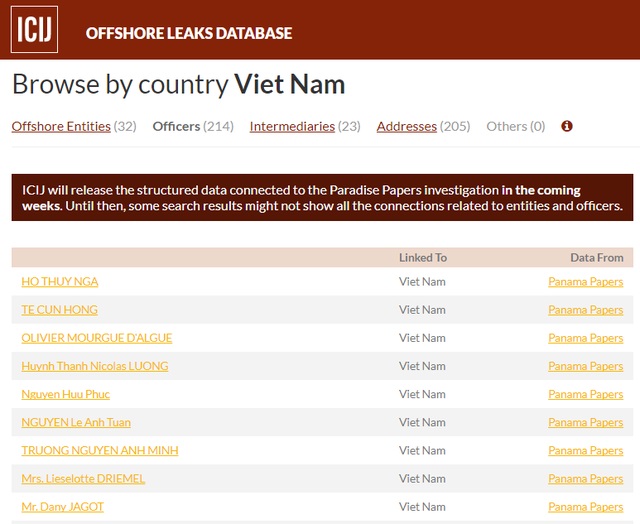Click the ICIJ logo
This screenshot has width=640, height=524.
click(x=34, y=29)
